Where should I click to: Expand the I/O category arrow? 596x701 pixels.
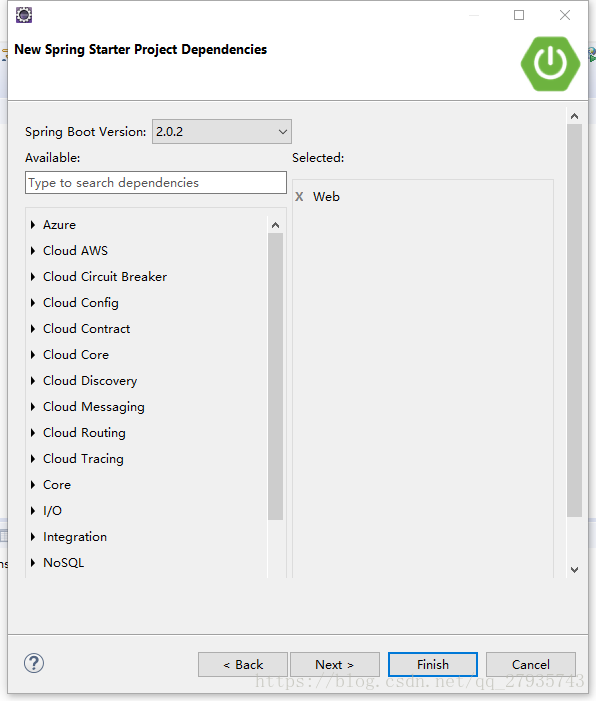(x=33, y=511)
